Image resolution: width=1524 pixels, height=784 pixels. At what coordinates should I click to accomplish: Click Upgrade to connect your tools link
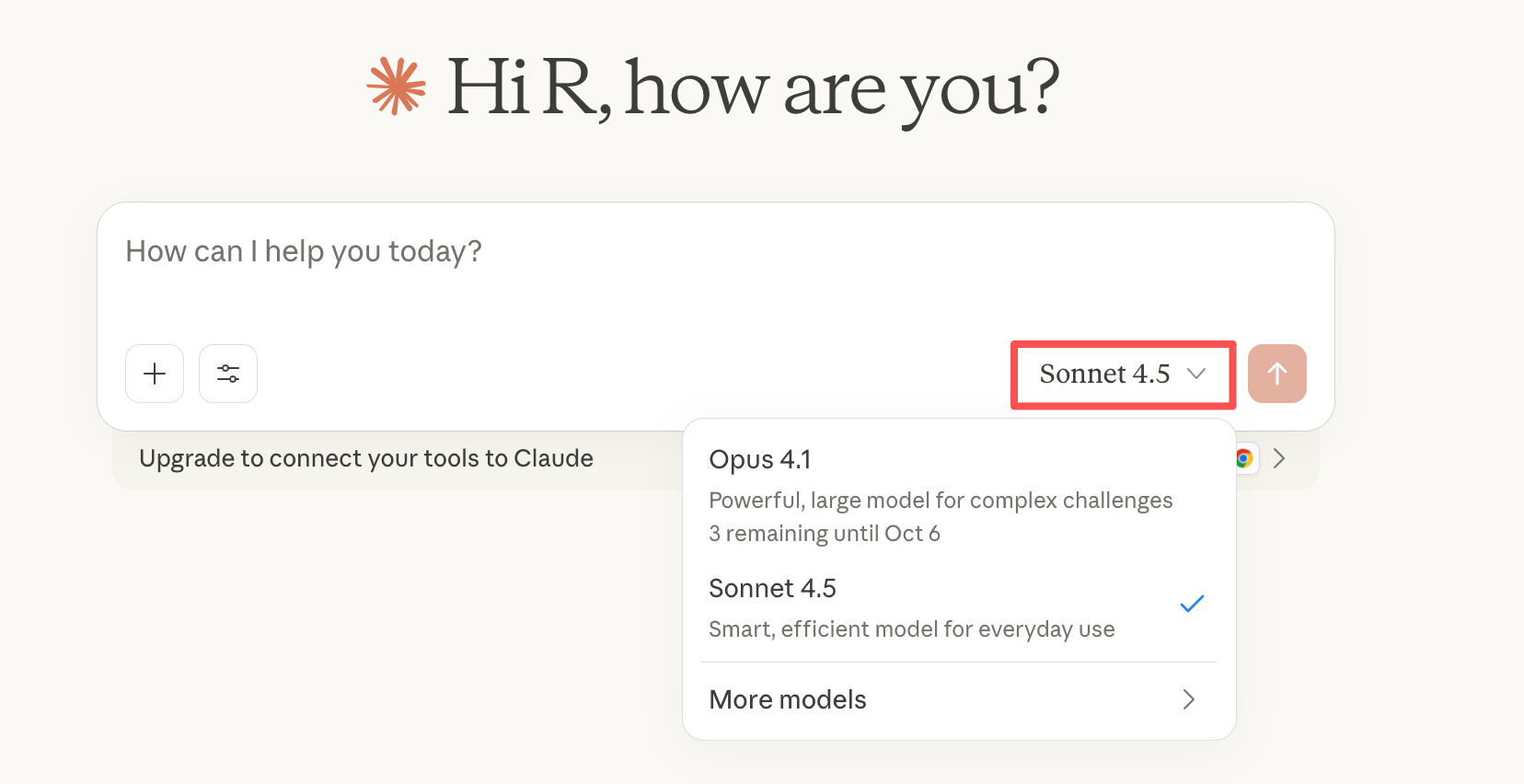(366, 458)
